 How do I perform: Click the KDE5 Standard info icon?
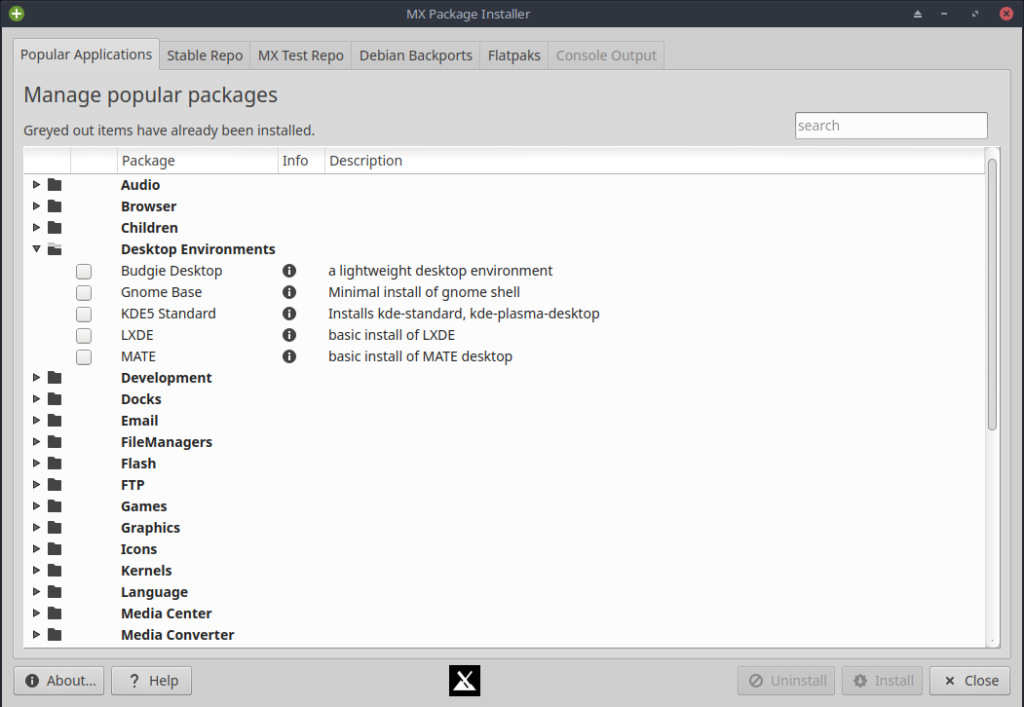(289, 314)
